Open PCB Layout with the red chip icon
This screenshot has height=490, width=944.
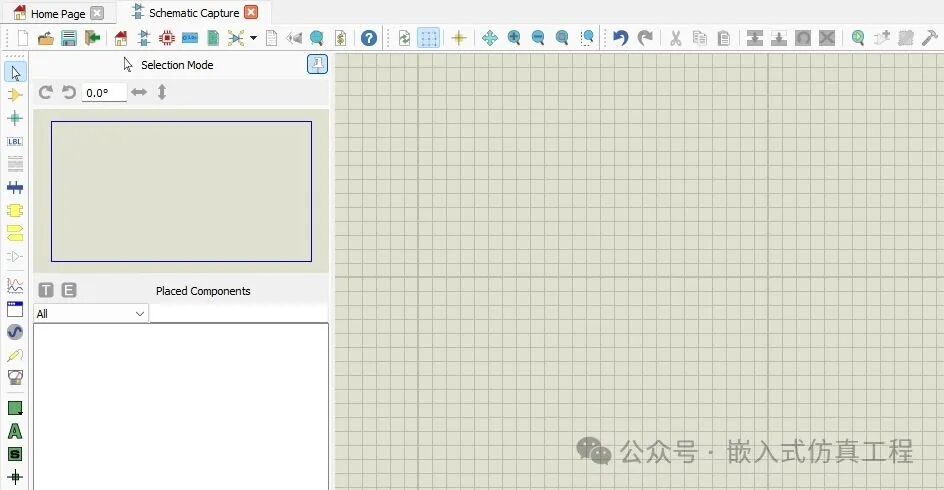click(167, 39)
